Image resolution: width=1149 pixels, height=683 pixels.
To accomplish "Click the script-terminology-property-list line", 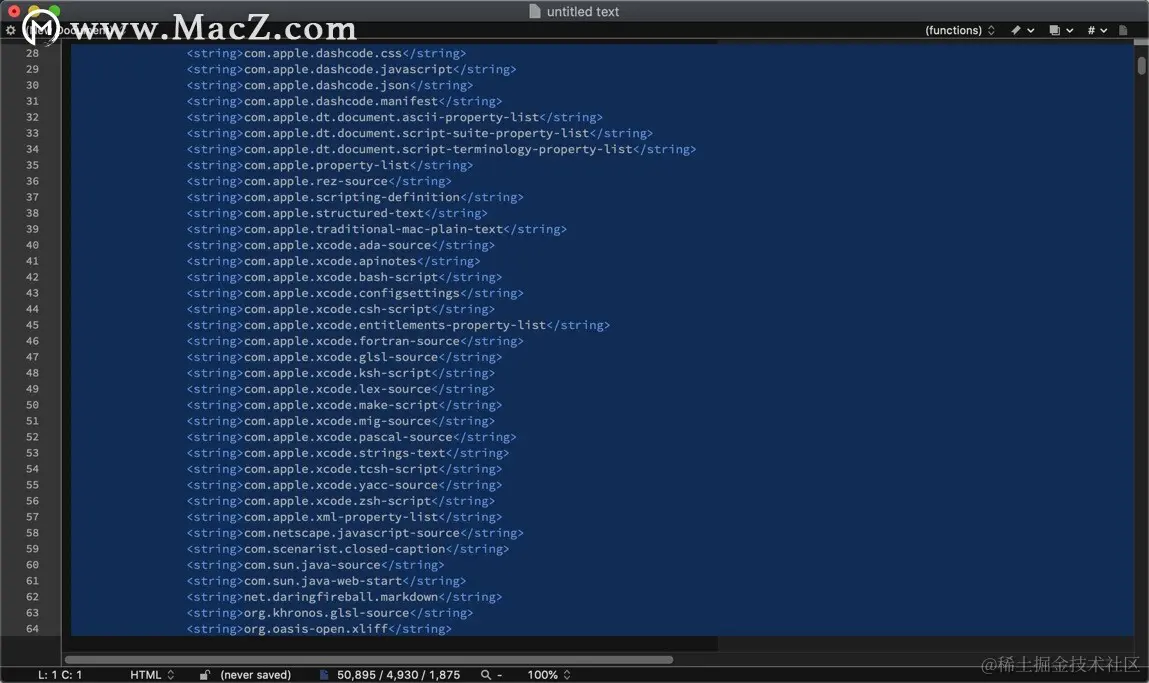I will [441, 149].
